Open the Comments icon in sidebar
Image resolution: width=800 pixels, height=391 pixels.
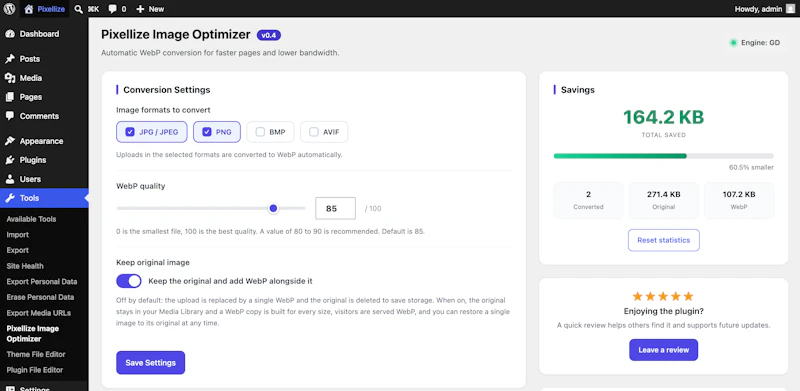click(x=10, y=116)
